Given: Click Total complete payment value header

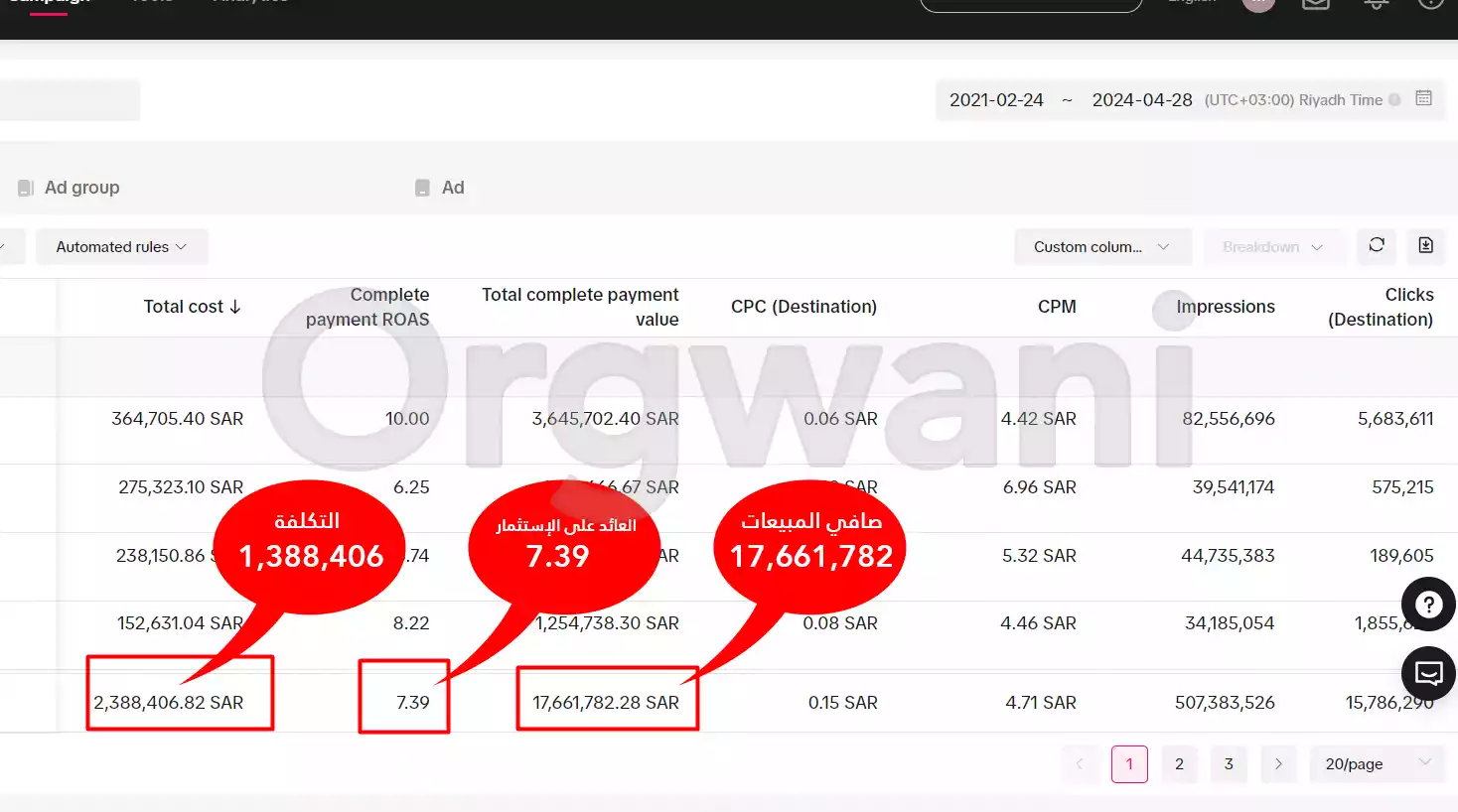Looking at the screenshot, I should coord(580,307).
